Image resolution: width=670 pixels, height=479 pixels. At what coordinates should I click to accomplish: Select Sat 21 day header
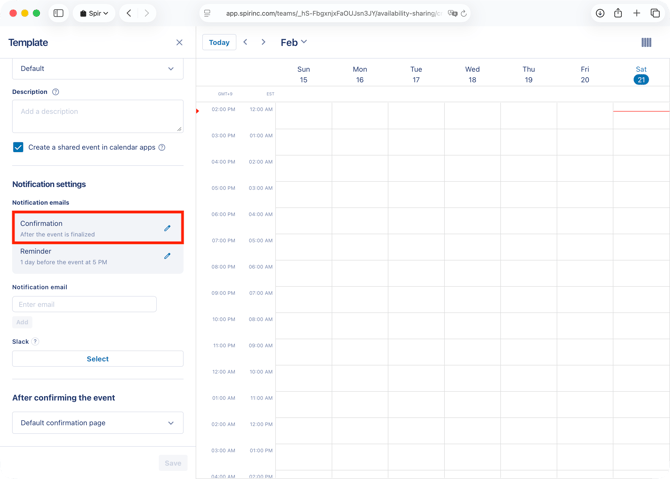click(x=641, y=75)
